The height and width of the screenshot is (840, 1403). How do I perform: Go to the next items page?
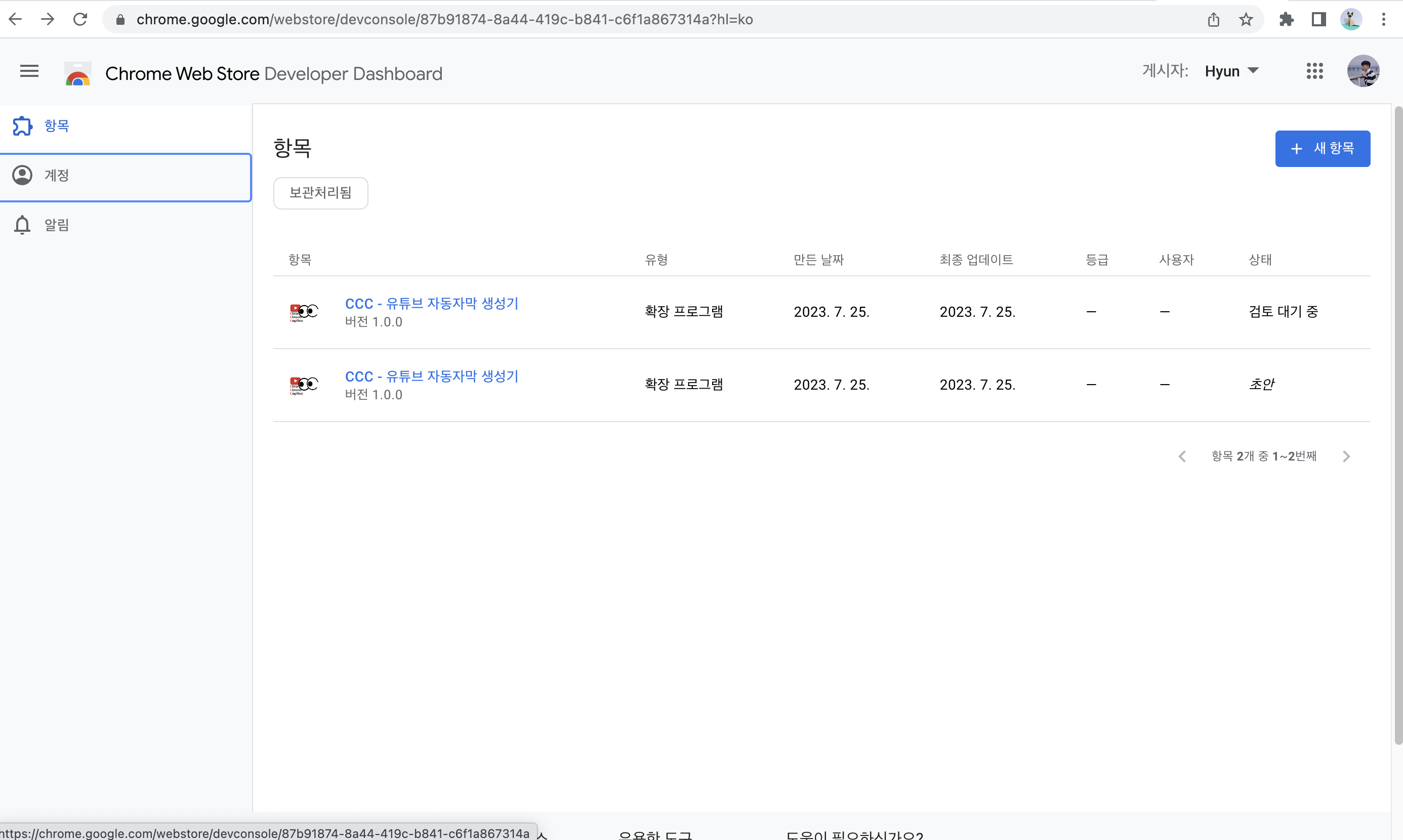coord(1346,456)
